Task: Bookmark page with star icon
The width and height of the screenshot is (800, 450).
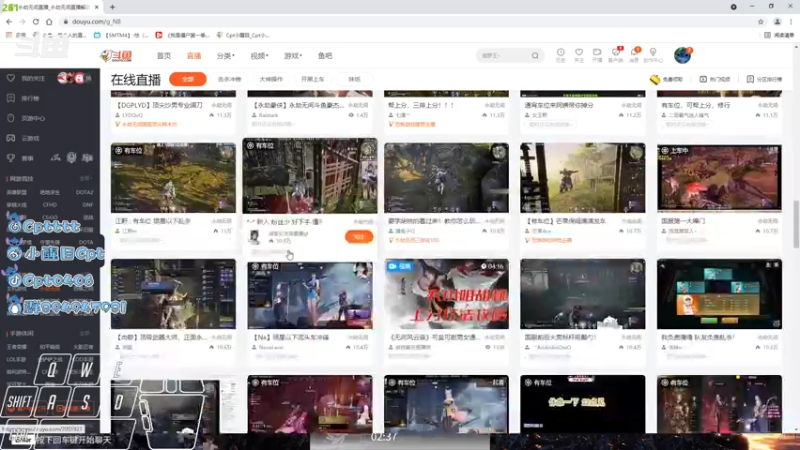Action: coord(761,21)
